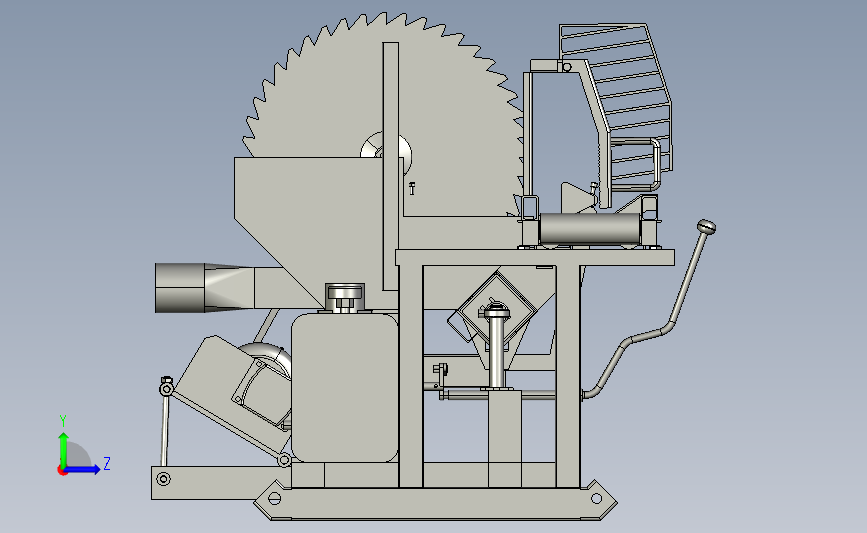Select the tall vertical post in front of blade
This screenshot has height=533, width=867.
click(390, 166)
